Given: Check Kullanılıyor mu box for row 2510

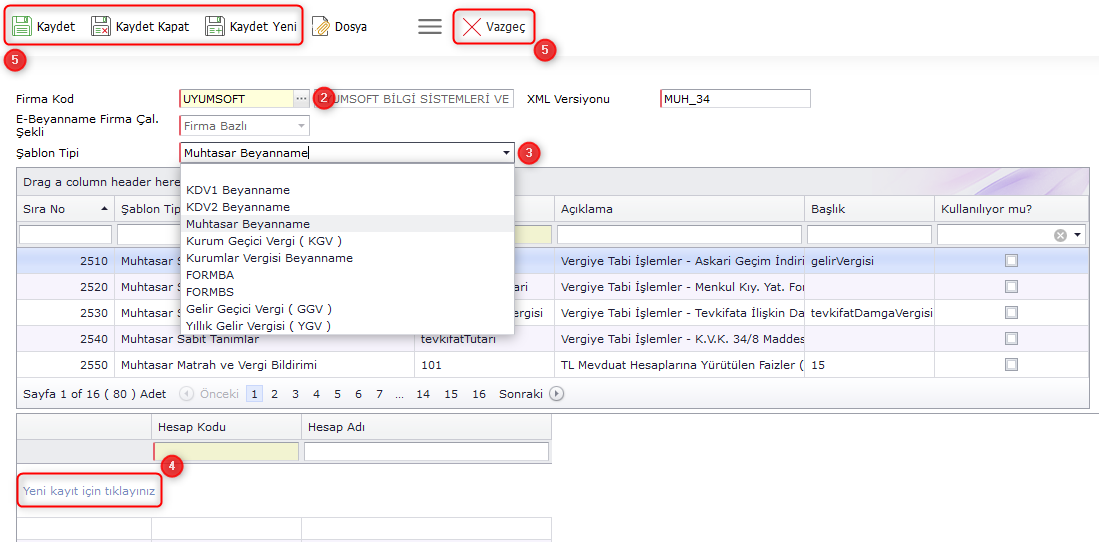Looking at the screenshot, I should 1011,260.
